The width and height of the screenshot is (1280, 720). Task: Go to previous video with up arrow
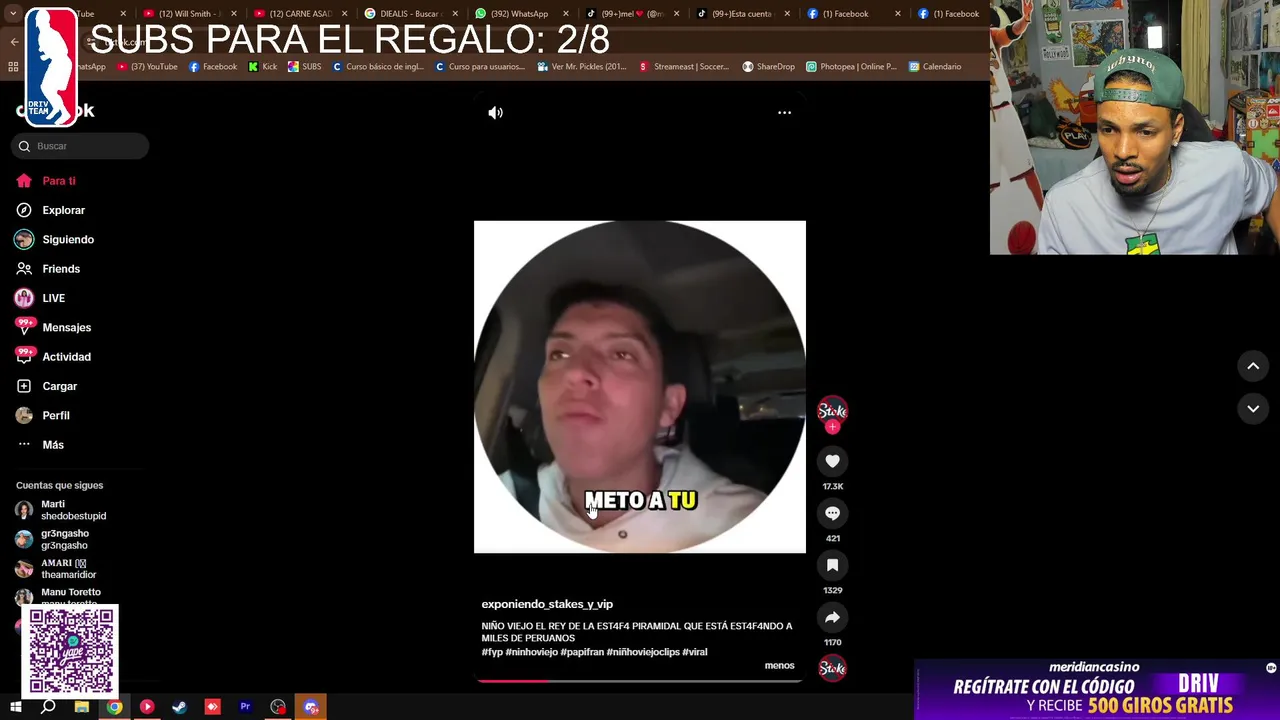(1253, 366)
